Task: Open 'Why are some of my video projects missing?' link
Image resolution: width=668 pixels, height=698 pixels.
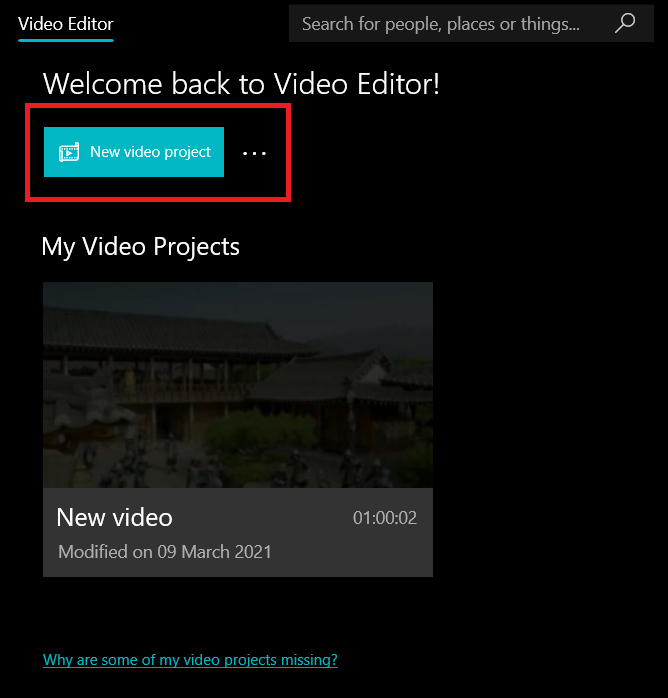Action: (x=190, y=660)
